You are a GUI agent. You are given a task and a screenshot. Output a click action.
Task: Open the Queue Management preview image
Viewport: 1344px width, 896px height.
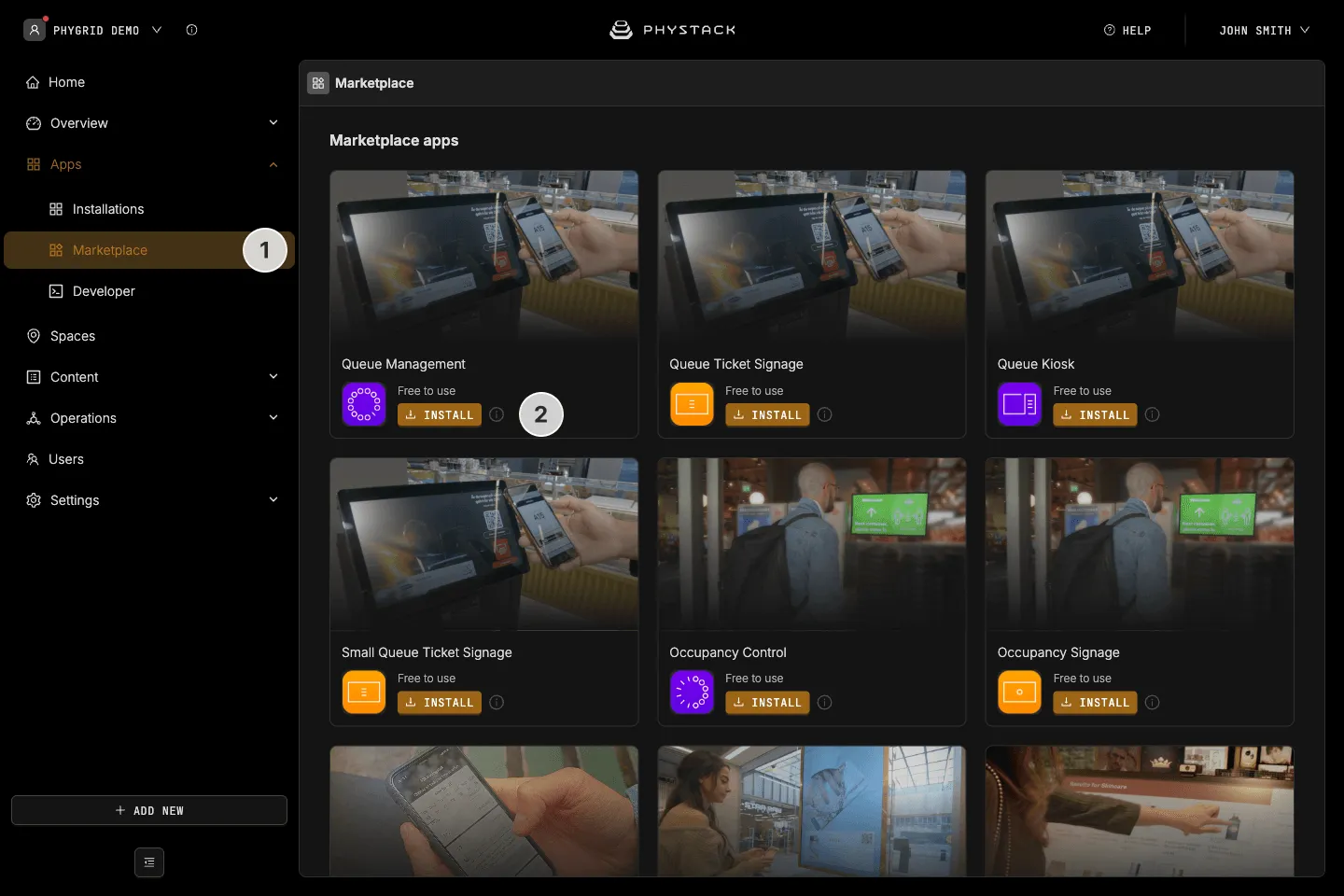(484, 257)
